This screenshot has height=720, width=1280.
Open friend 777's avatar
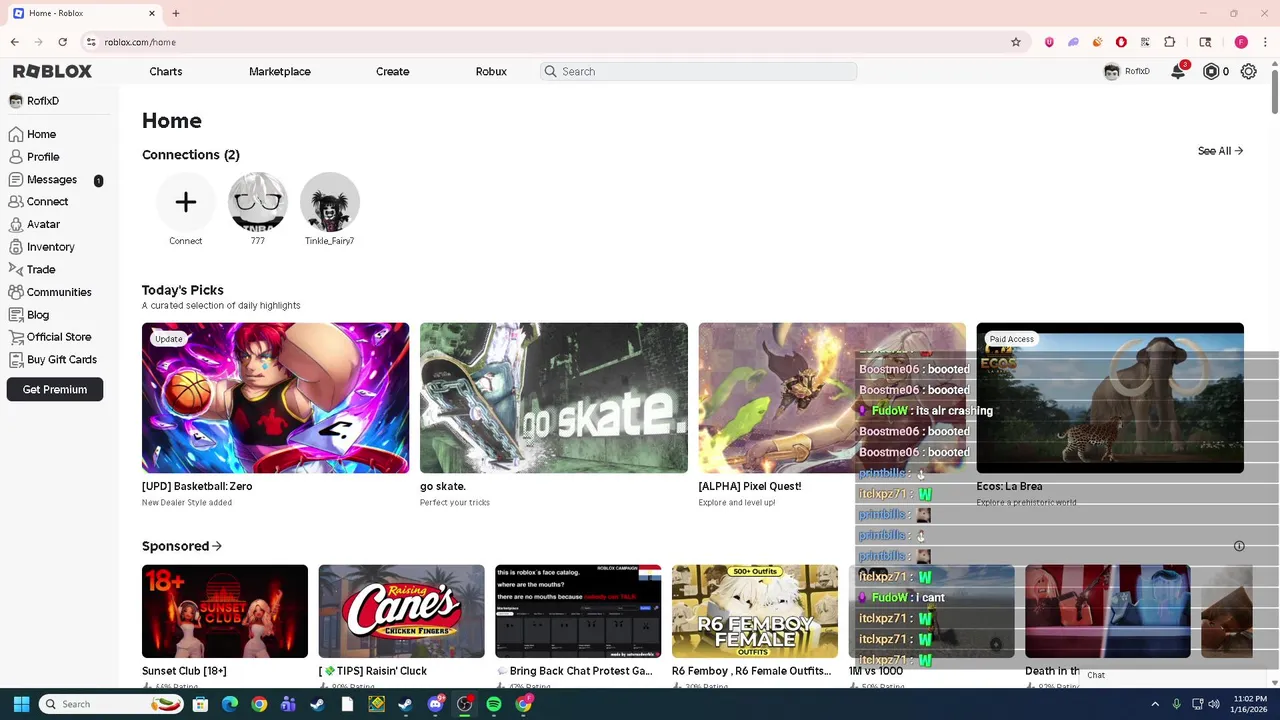tap(258, 202)
